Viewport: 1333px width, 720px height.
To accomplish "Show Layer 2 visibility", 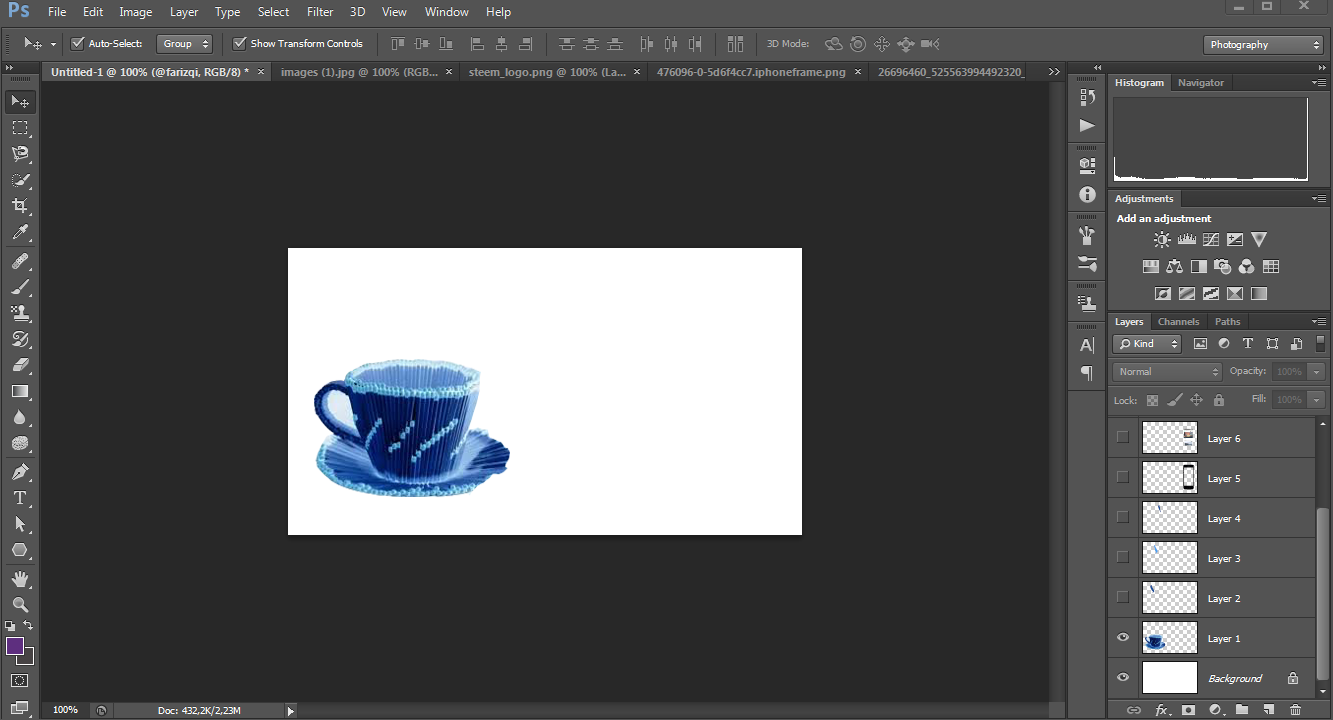I will (1122, 597).
